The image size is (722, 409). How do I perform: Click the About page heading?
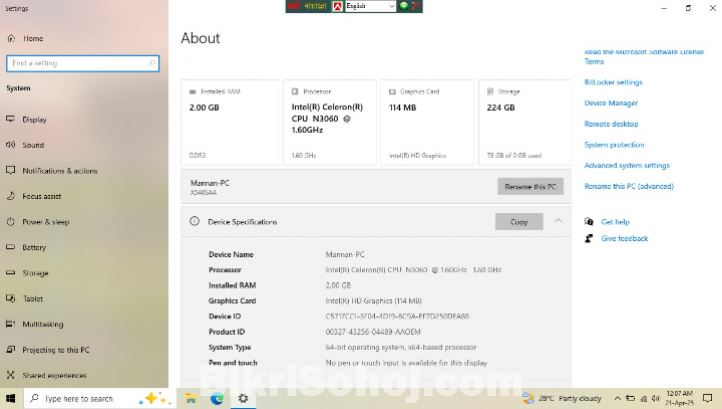[200, 38]
